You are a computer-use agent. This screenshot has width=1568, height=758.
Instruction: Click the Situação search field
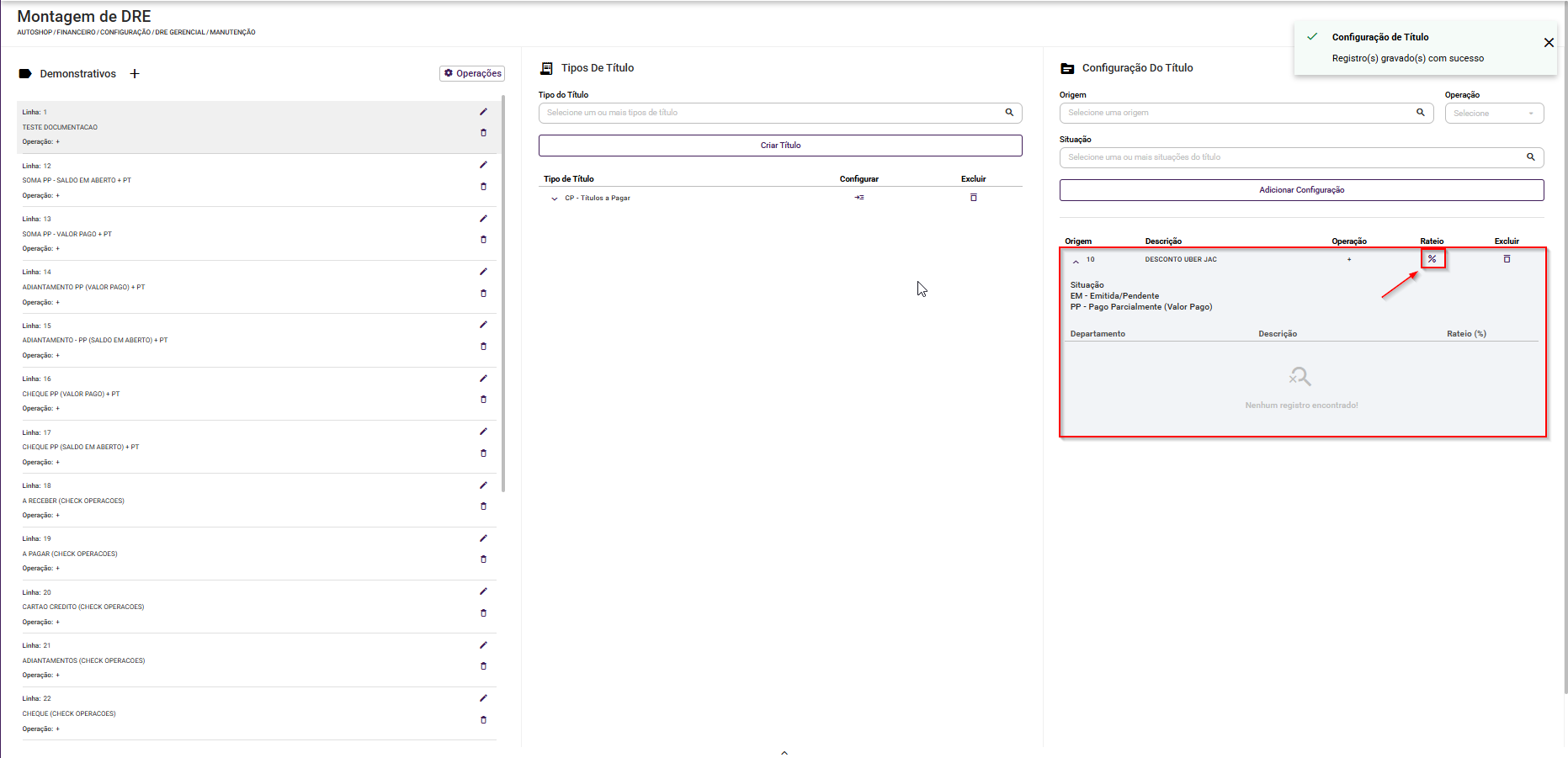tap(1301, 157)
